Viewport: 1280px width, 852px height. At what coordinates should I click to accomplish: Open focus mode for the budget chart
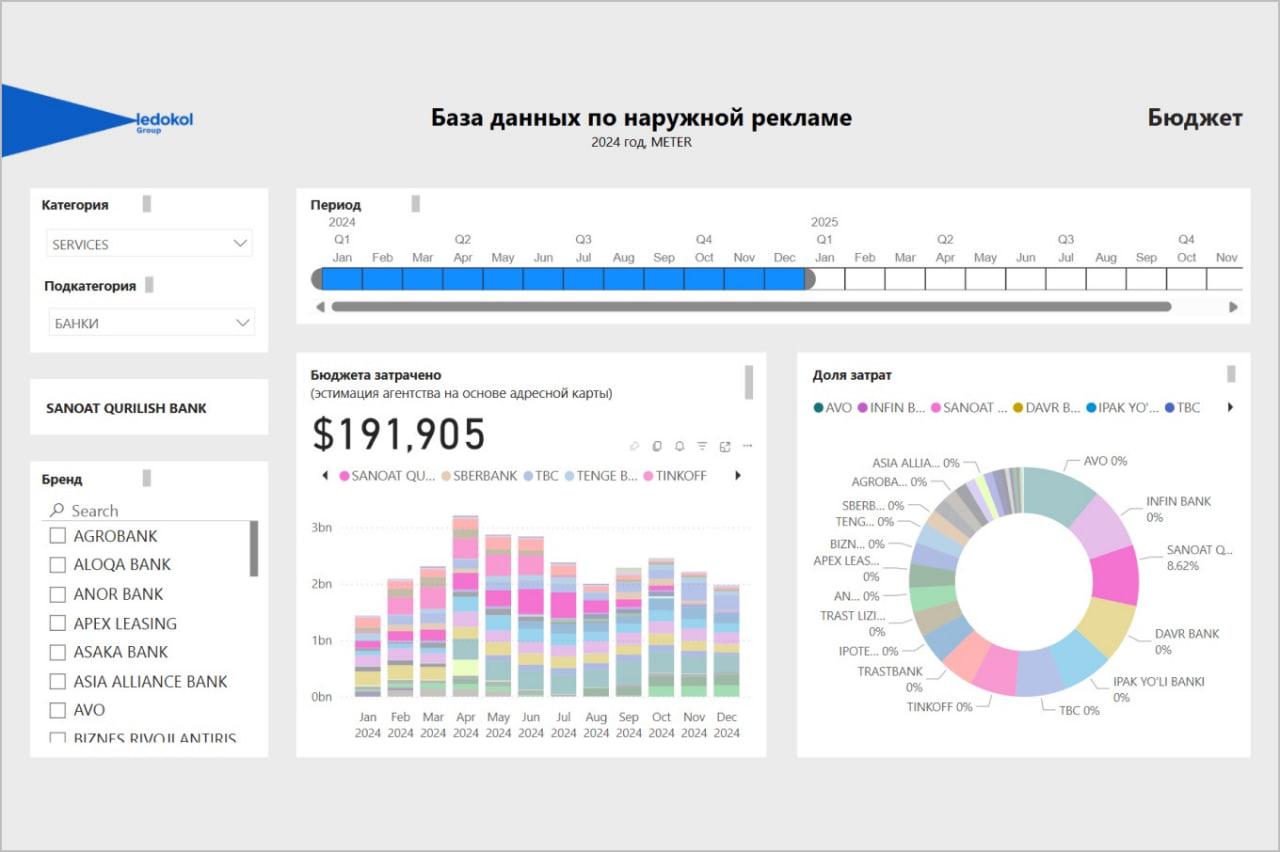tap(725, 446)
